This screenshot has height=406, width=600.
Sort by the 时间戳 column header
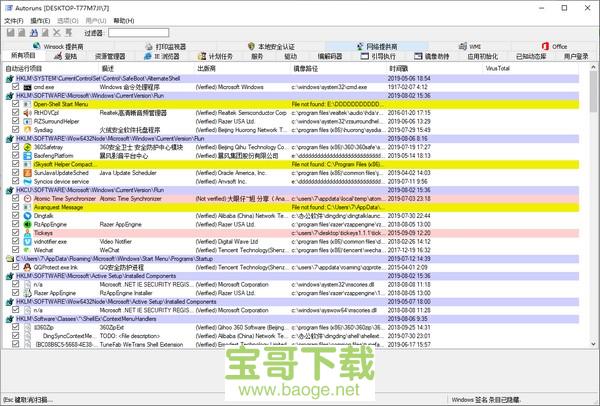coord(435,68)
